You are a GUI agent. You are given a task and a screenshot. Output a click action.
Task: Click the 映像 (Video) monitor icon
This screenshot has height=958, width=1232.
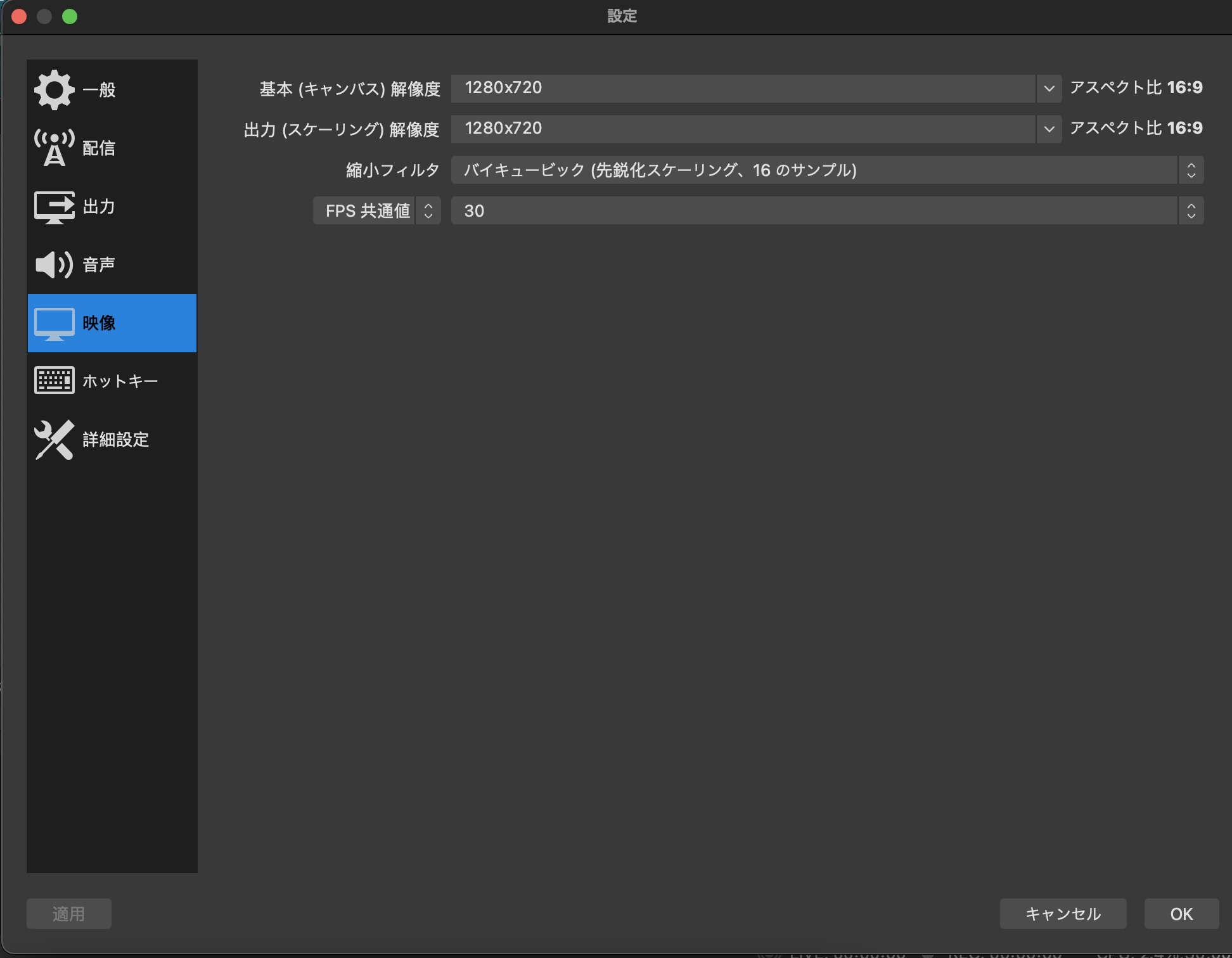pos(54,323)
